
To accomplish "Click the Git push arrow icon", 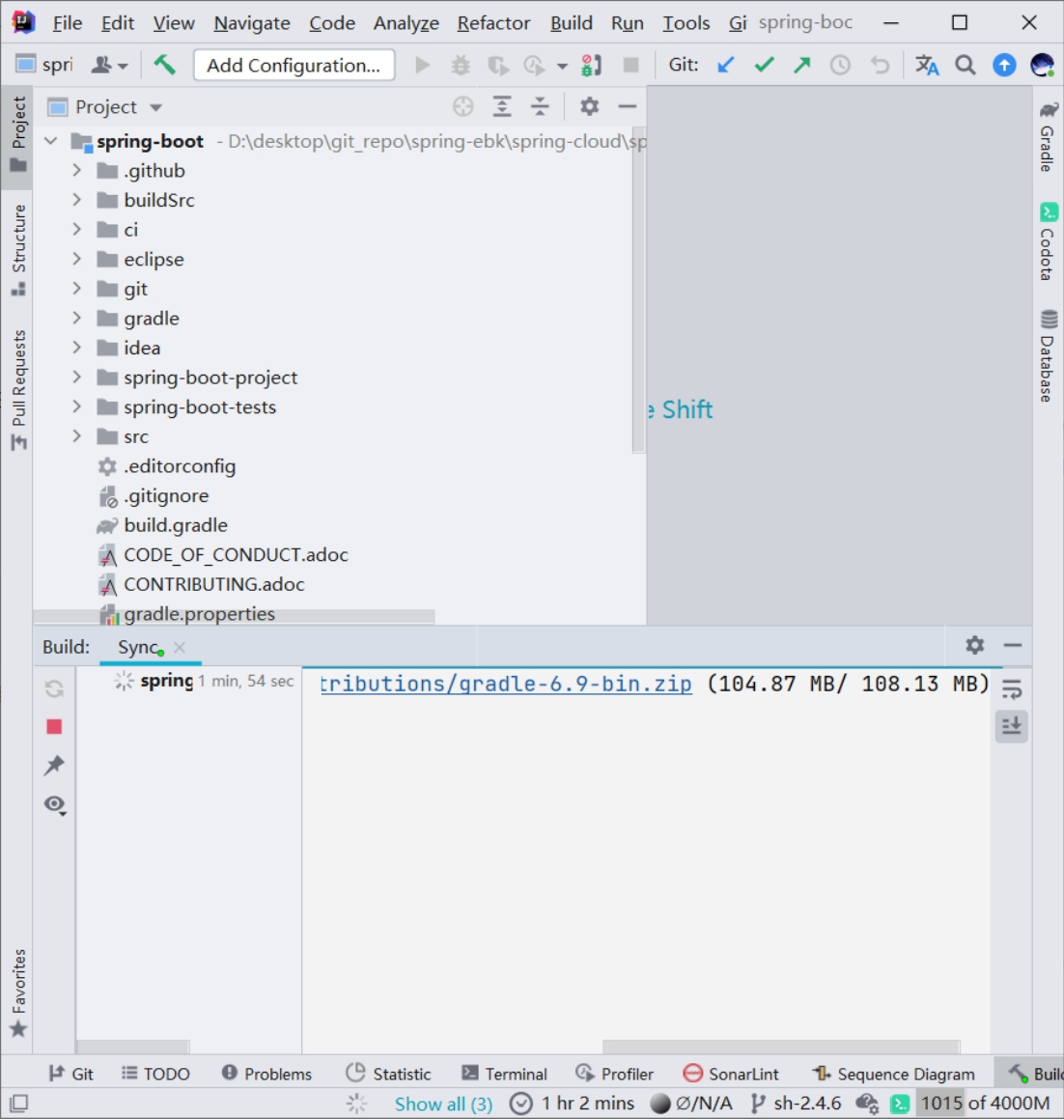I will pos(802,65).
